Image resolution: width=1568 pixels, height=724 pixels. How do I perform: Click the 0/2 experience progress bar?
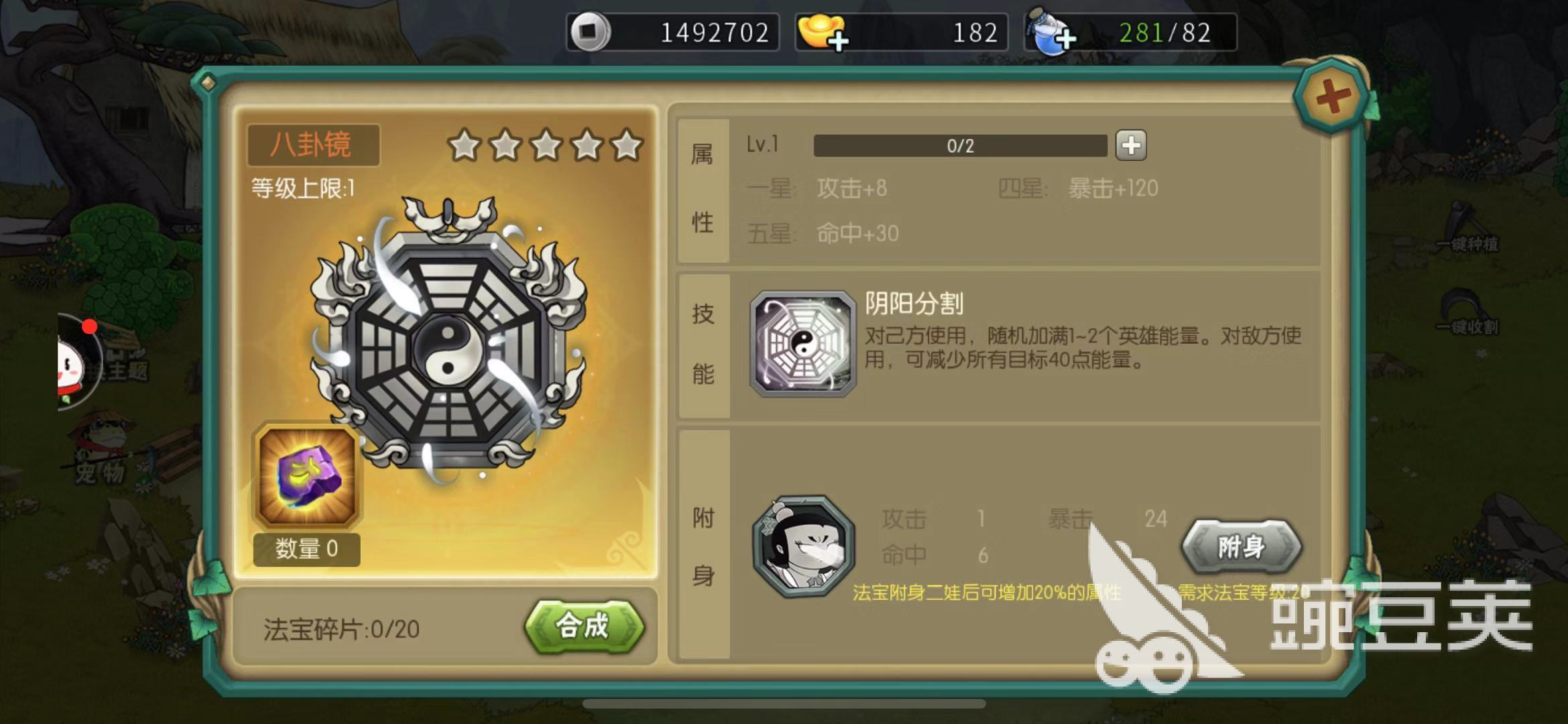[960, 145]
